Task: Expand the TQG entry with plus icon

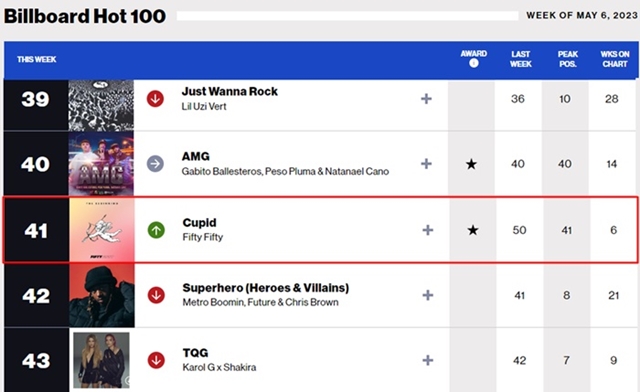Action: click(x=428, y=360)
